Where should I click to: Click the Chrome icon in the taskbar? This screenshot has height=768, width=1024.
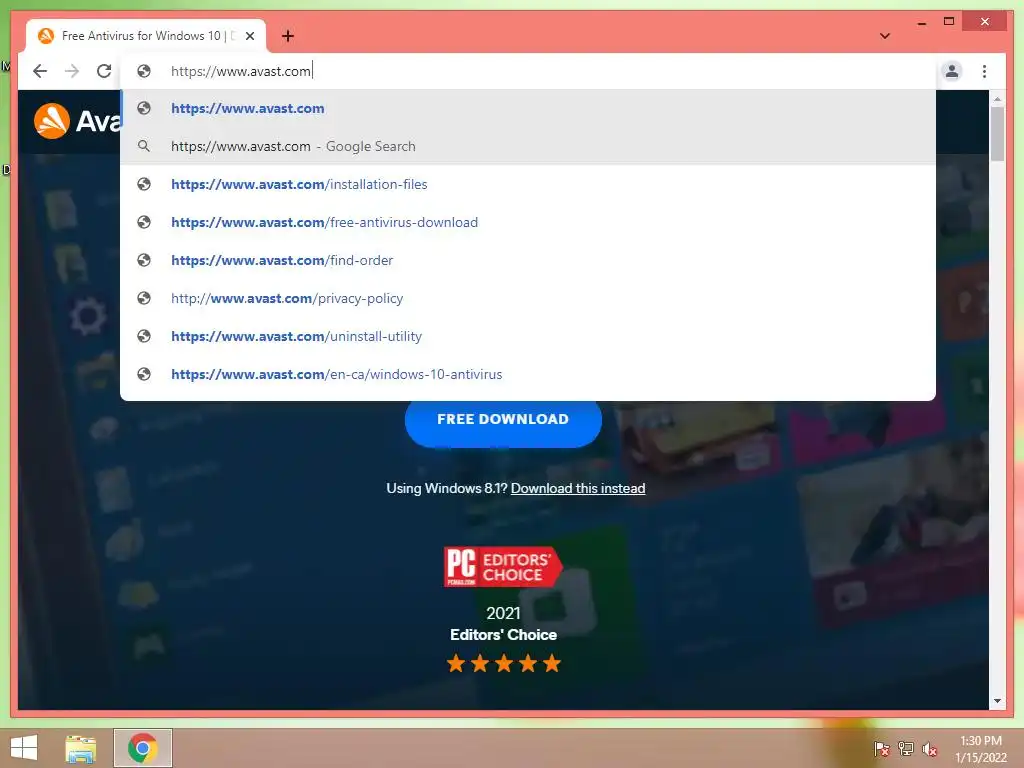[142, 748]
